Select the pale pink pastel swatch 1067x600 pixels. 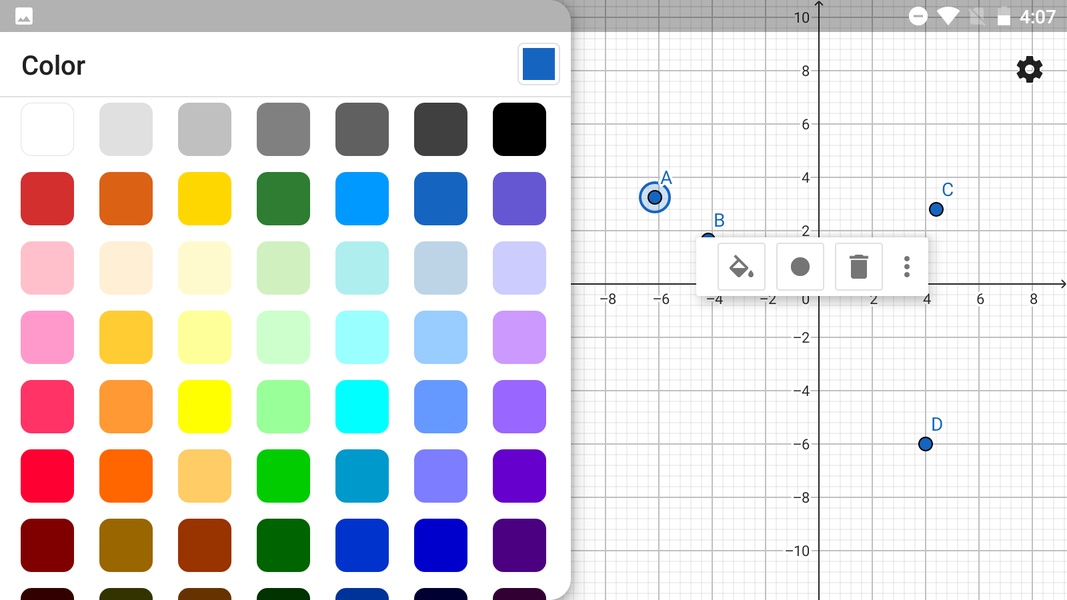tap(47, 268)
